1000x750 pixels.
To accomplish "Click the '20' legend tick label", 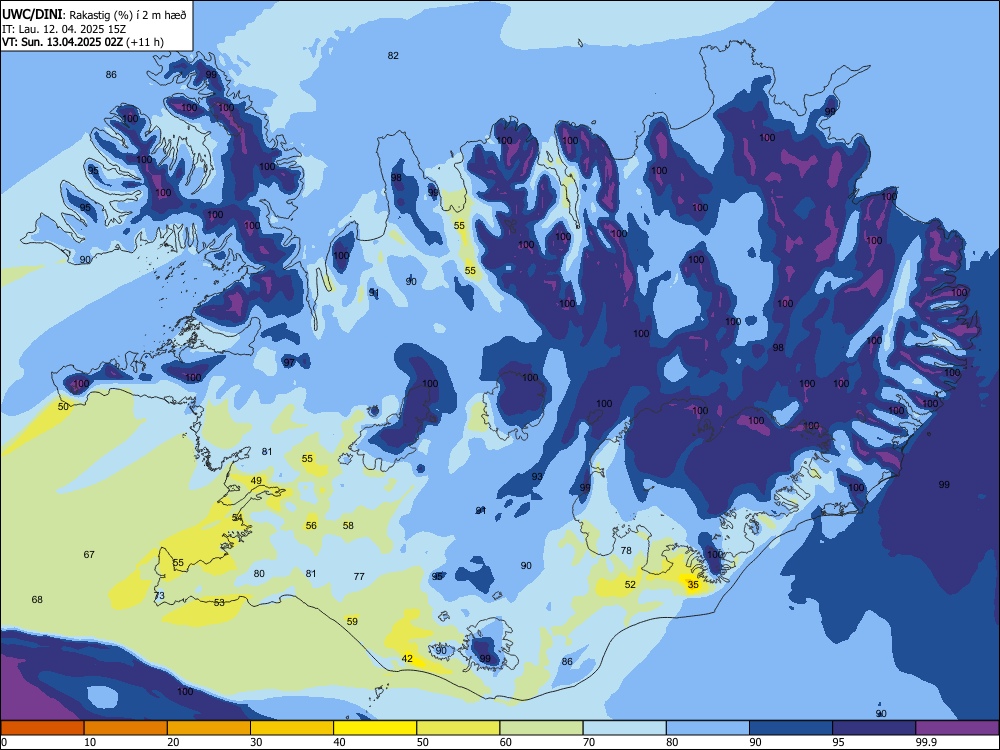I will click(x=173, y=742).
